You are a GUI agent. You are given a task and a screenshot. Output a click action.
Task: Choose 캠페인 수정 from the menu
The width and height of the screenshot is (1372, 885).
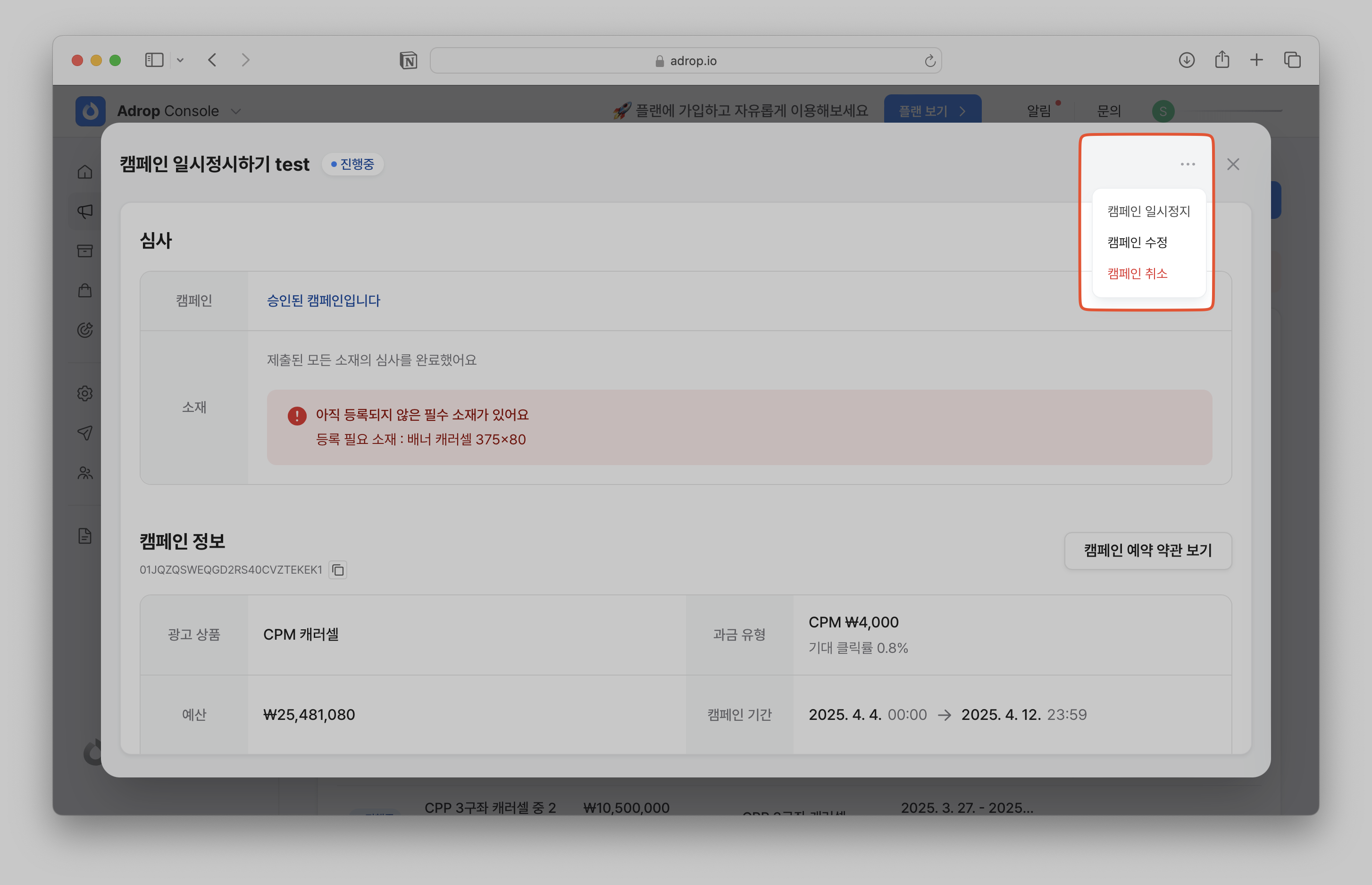click(1137, 242)
